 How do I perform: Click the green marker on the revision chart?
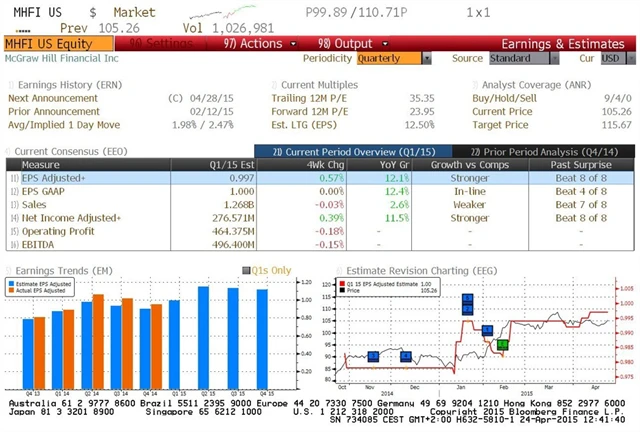pos(502,345)
